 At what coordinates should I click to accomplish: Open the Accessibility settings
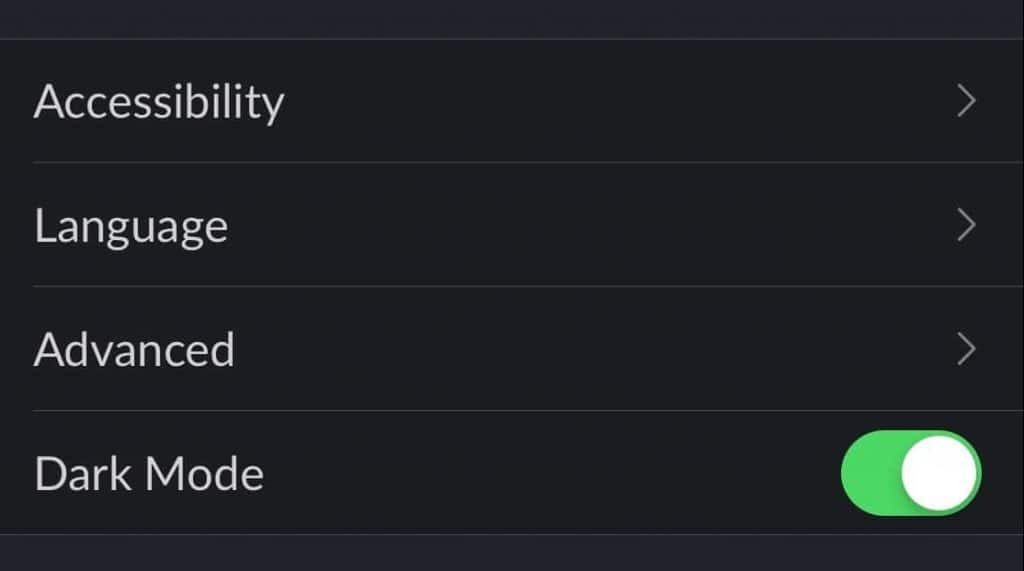pos(158,102)
